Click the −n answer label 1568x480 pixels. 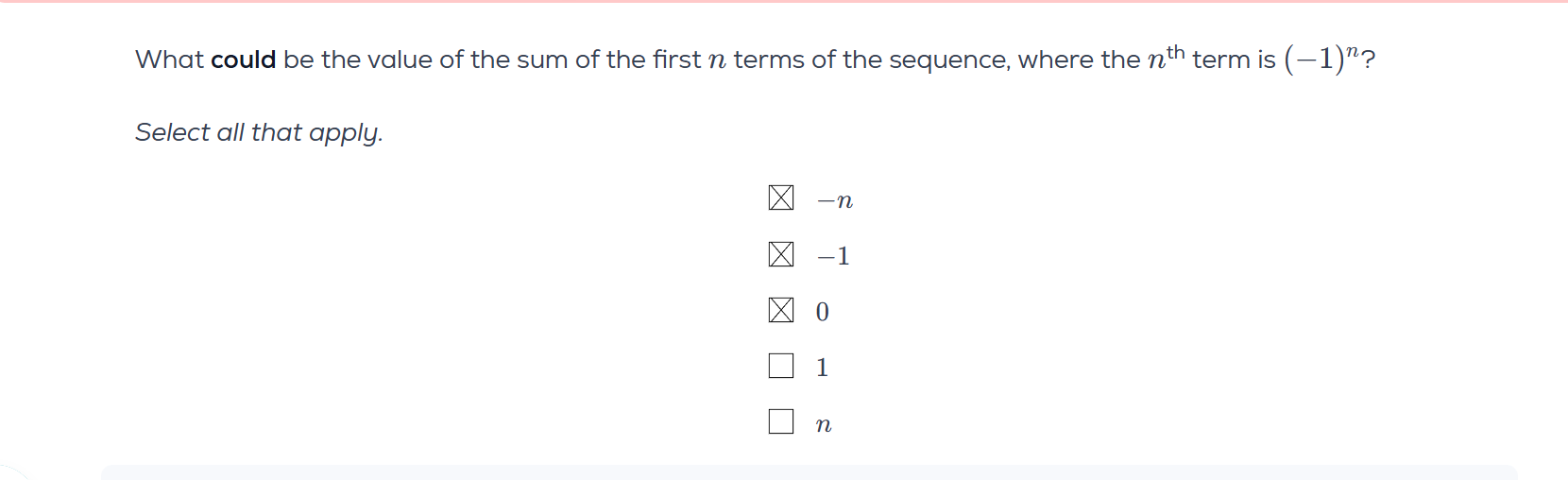[835, 200]
